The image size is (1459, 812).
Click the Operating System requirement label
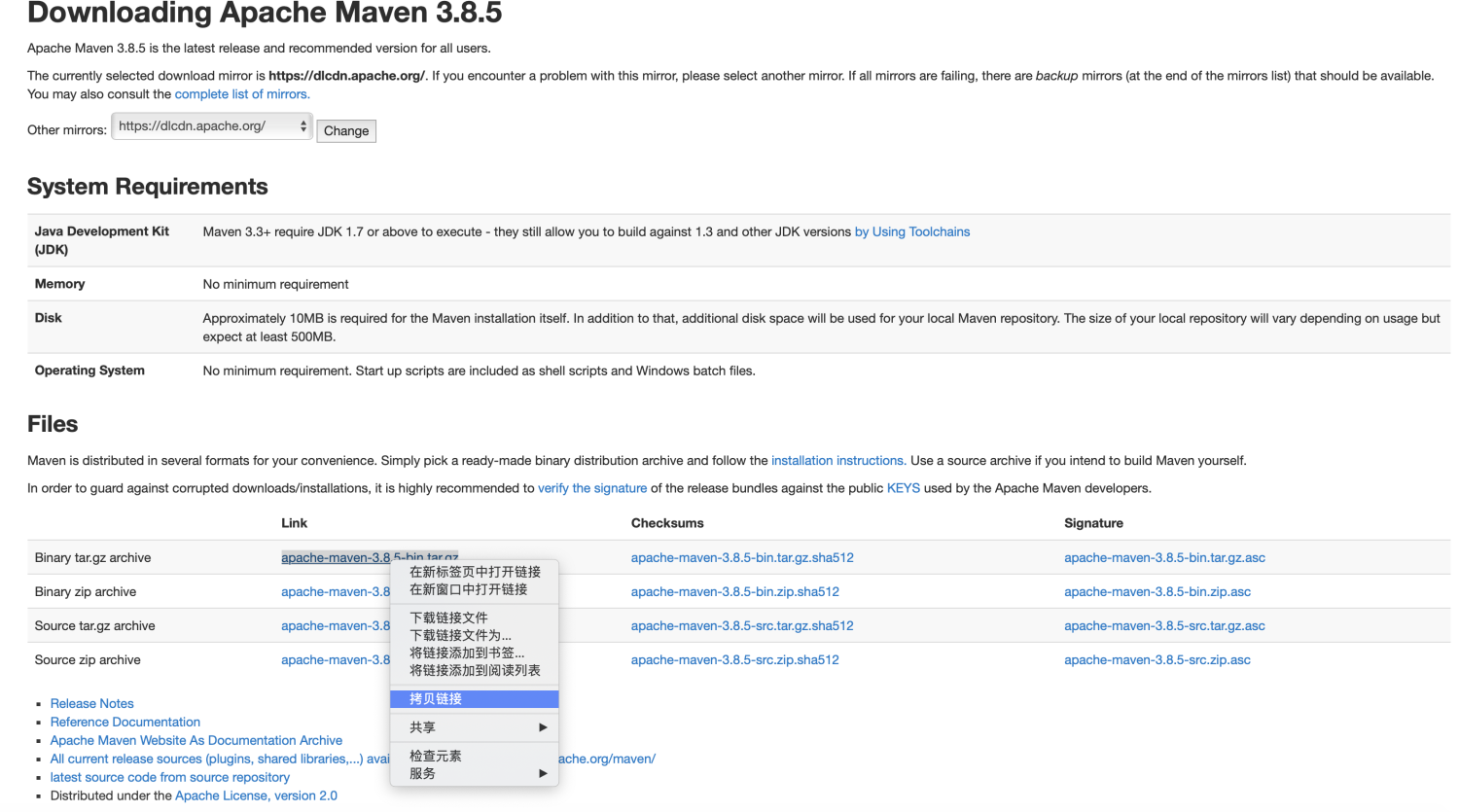[x=89, y=371]
